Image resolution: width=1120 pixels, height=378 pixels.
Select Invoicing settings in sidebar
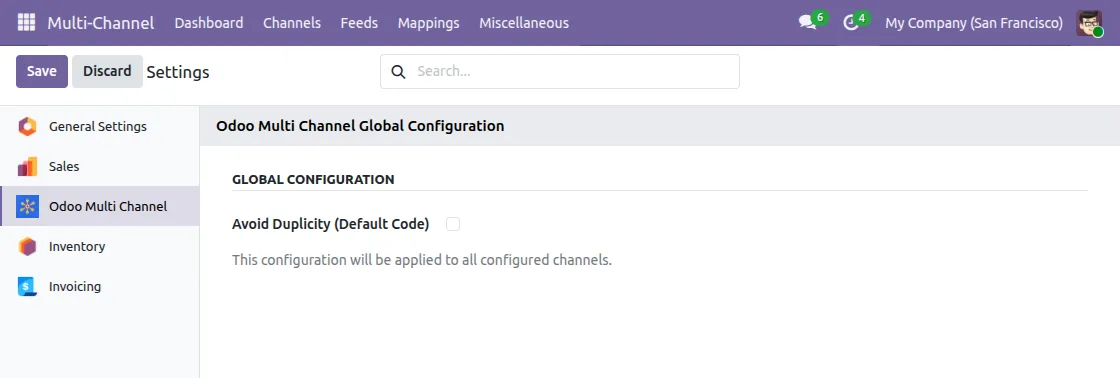100,287
